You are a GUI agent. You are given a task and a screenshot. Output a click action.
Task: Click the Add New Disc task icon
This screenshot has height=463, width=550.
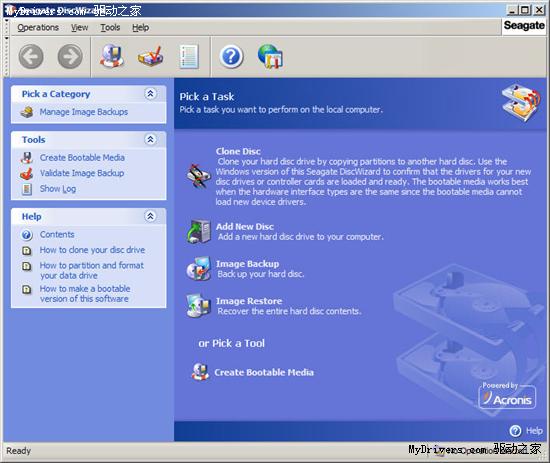tap(199, 232)
